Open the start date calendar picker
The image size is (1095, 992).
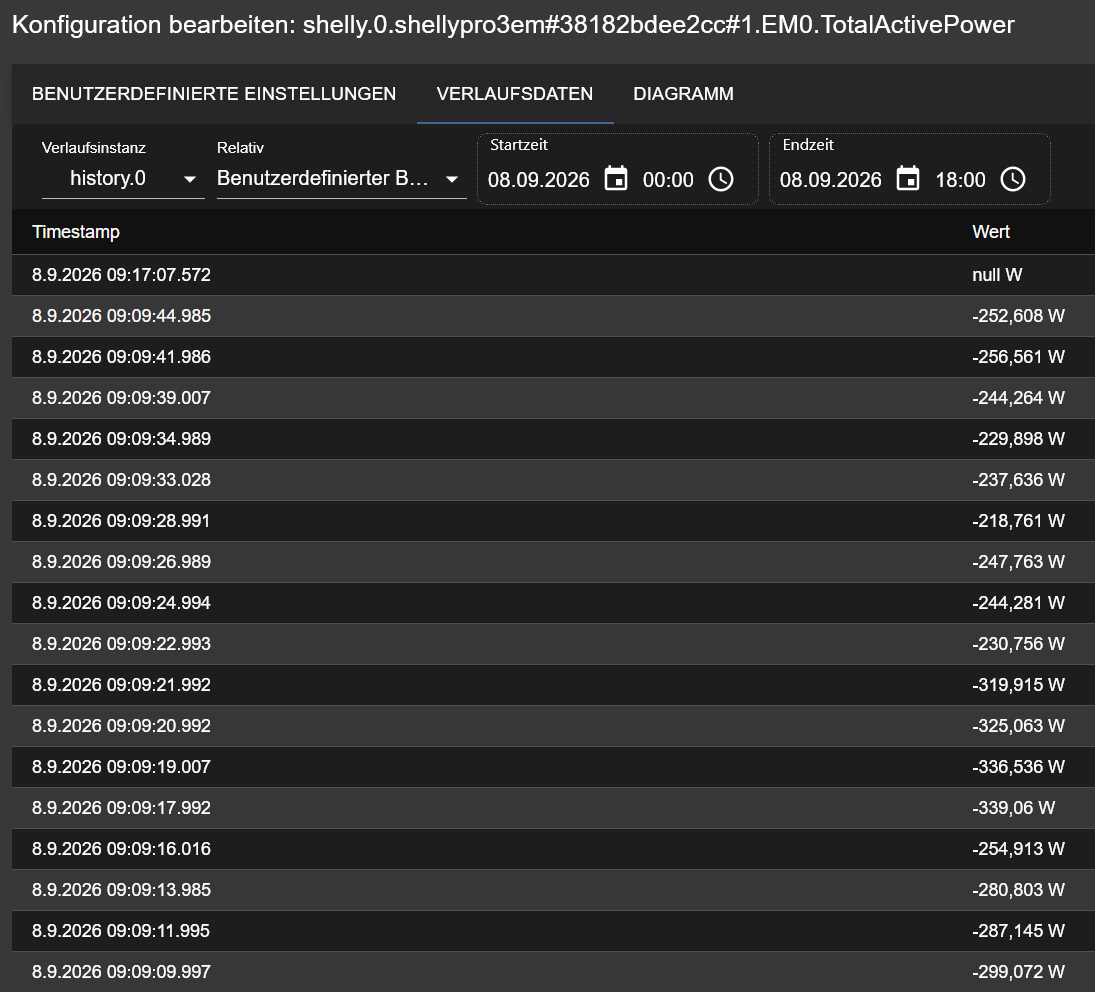coord(616,179)
